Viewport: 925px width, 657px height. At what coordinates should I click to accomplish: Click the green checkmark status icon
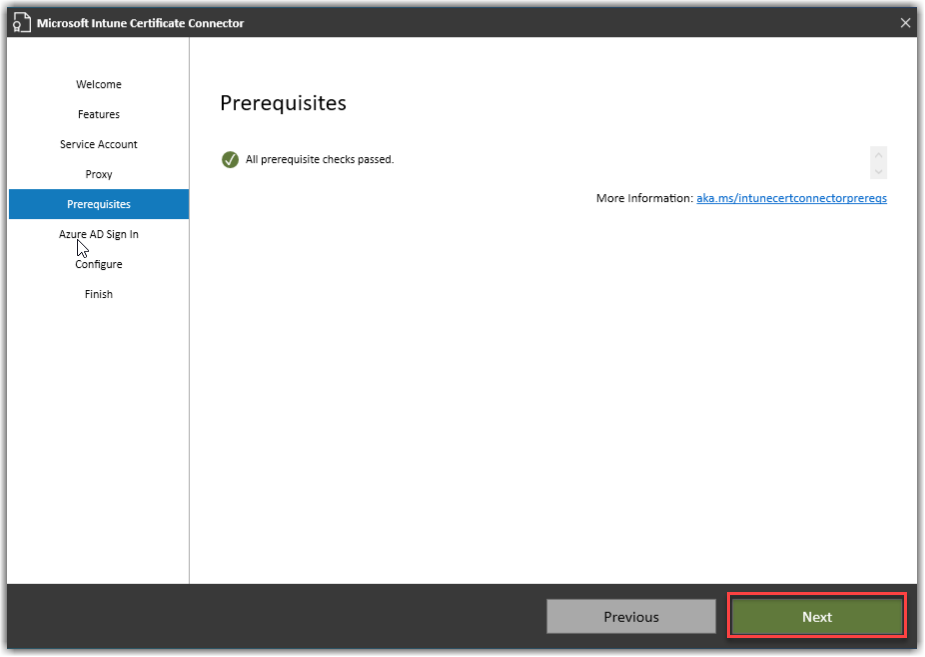pyautogui.click(x=230, y=159)
